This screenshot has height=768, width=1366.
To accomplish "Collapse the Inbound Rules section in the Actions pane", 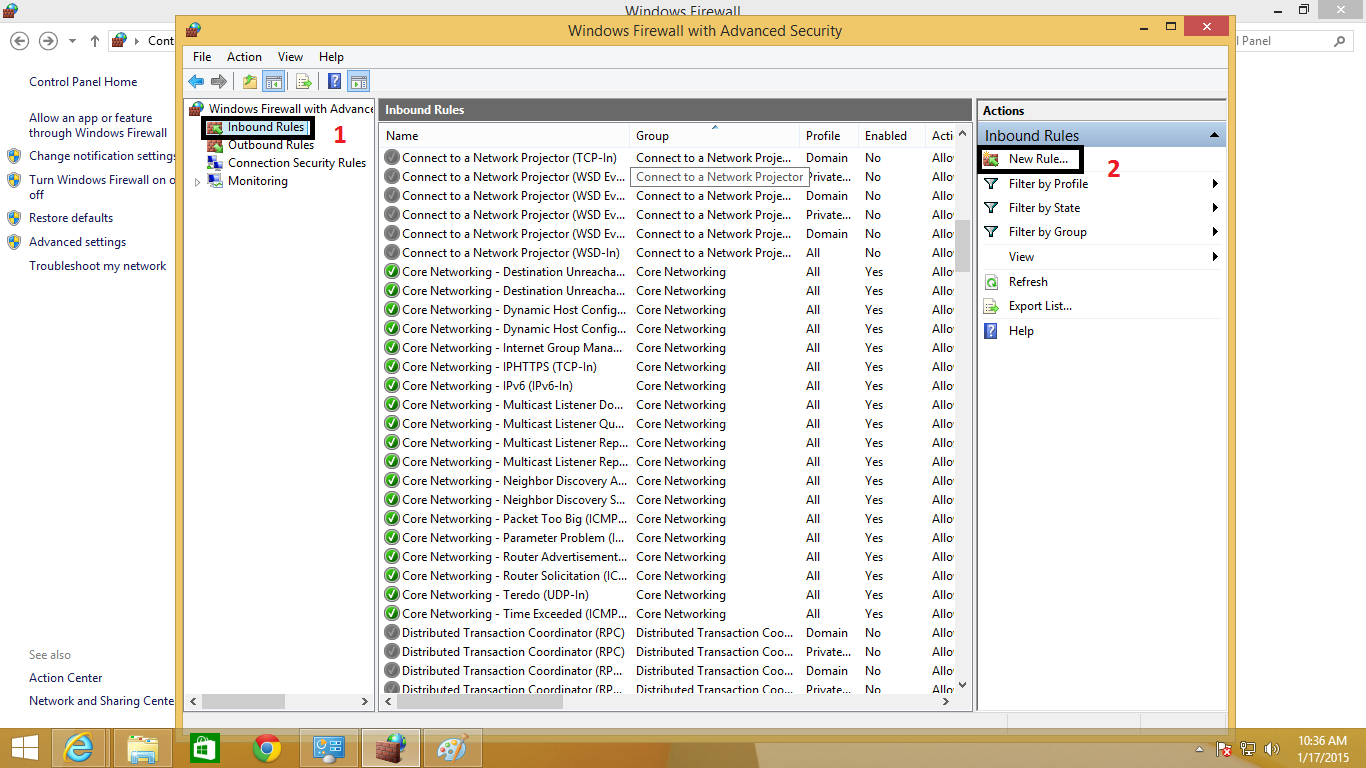I will click(x=1213, y=135).
